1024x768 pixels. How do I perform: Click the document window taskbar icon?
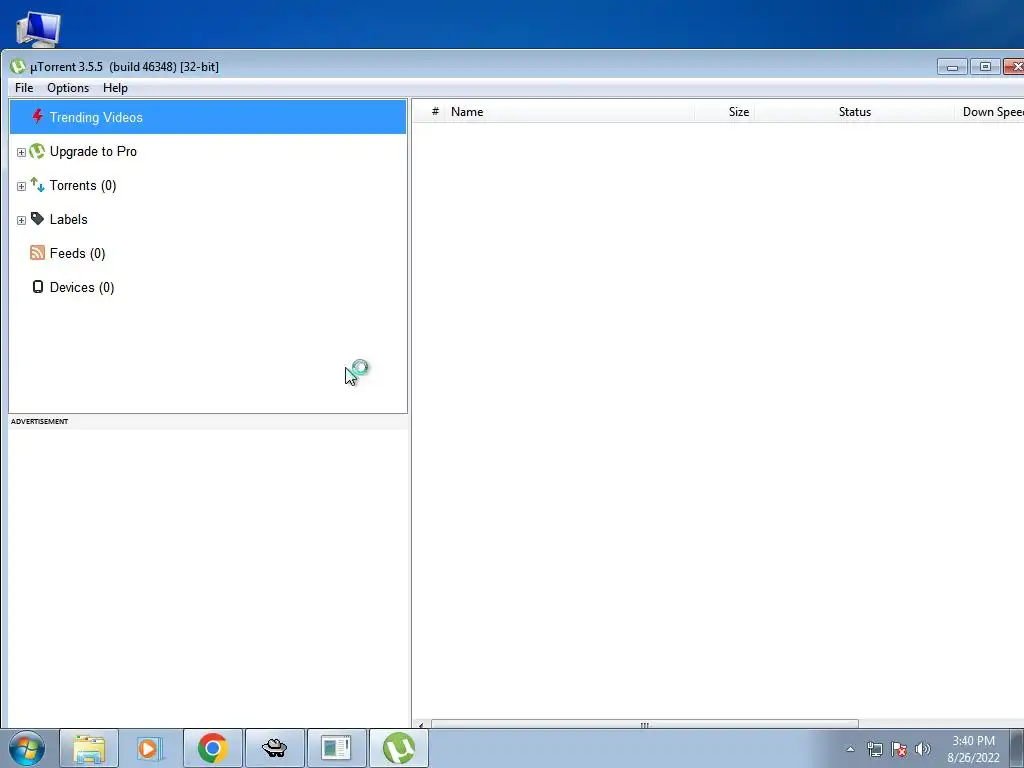[x=336, y=748]
